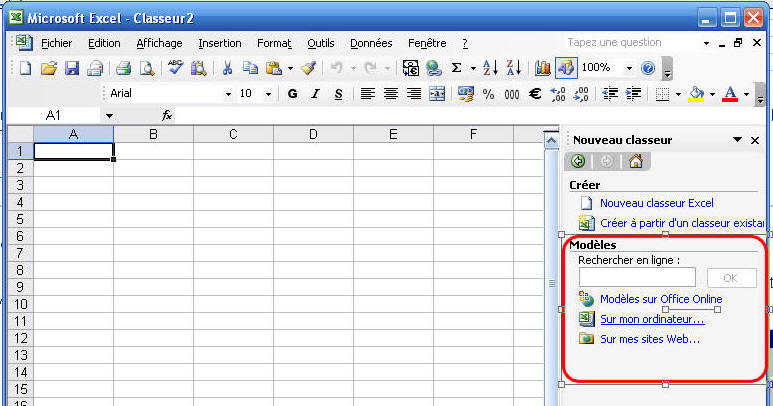Screen dimensions: 773x406
Task: Select the Format Painter brush icon
Action: pos(309,68)
